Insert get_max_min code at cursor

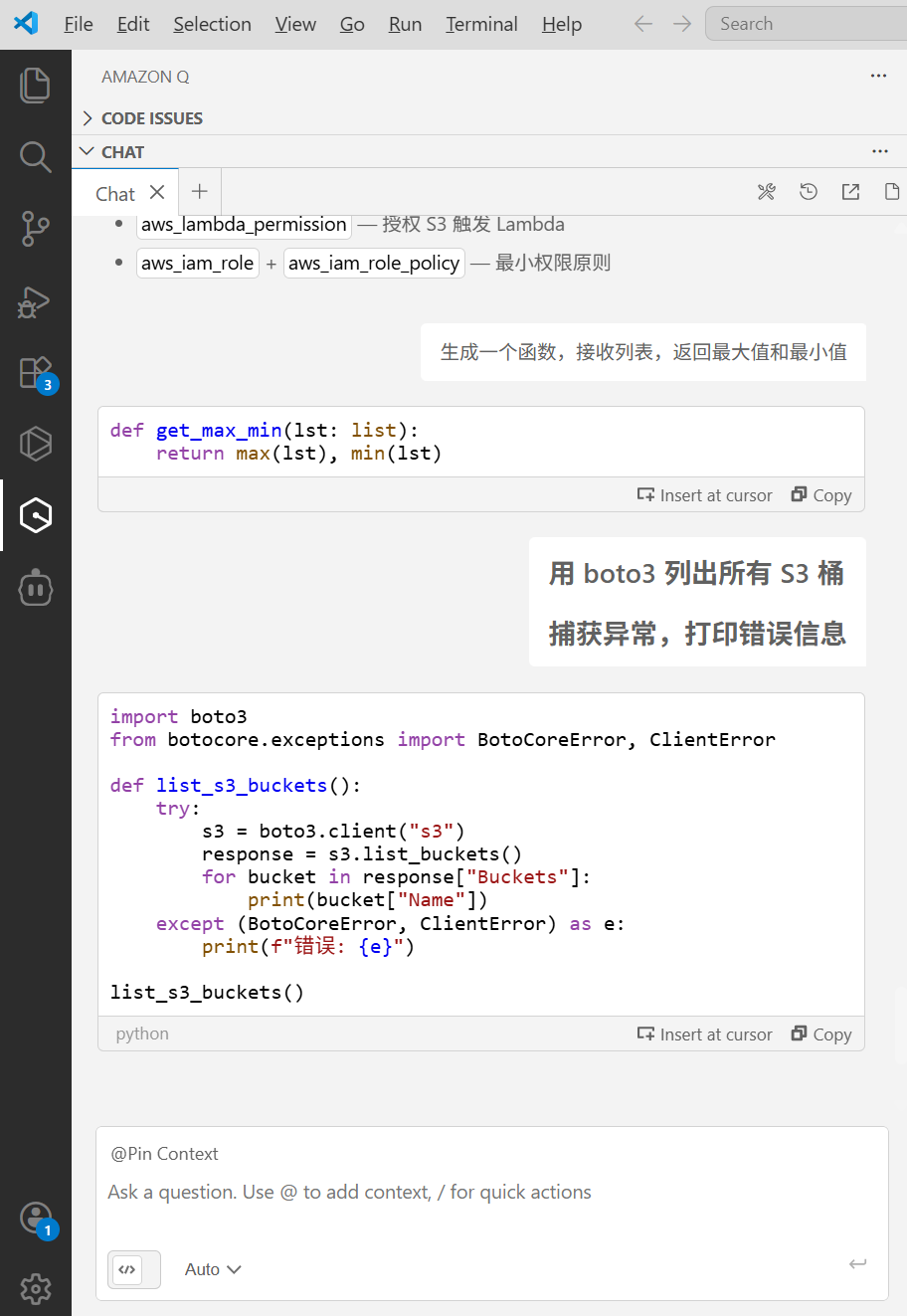[705, 495]
